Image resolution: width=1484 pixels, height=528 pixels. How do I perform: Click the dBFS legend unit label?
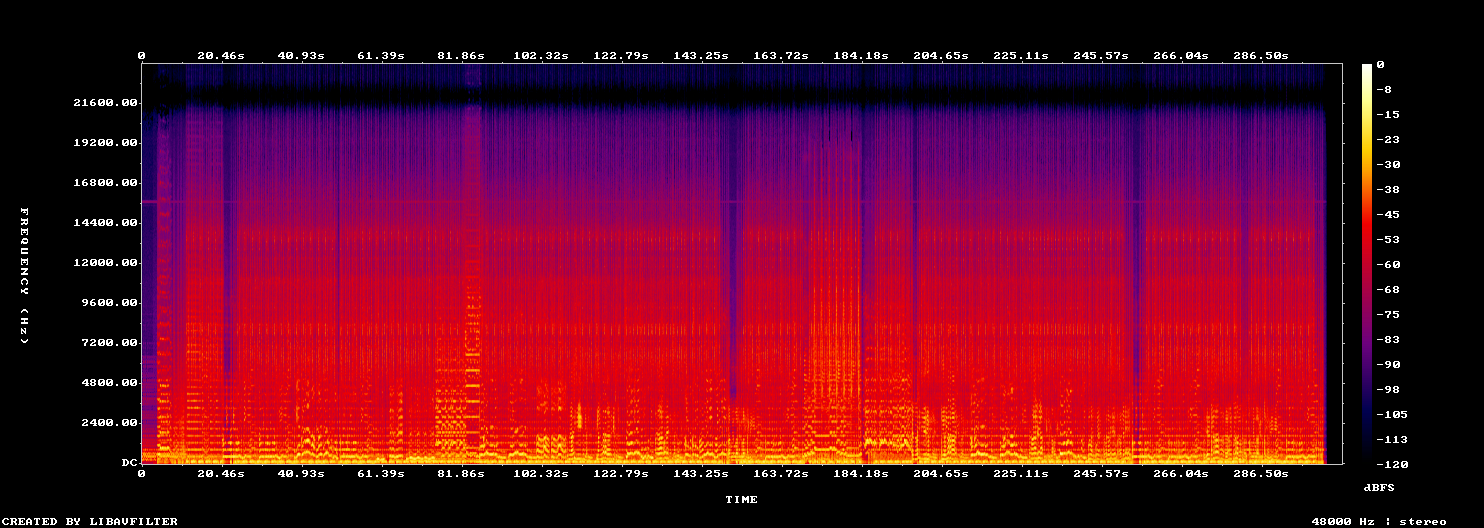pos(1379,487)
